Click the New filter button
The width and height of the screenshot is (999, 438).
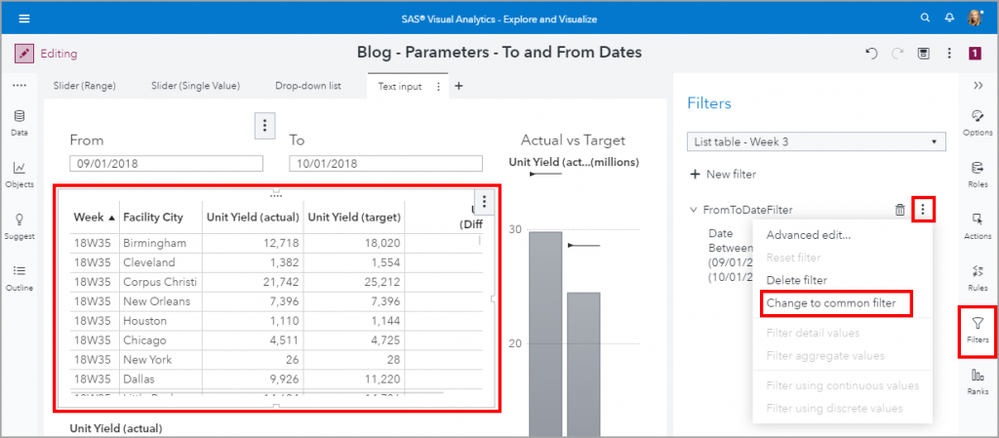724,175
